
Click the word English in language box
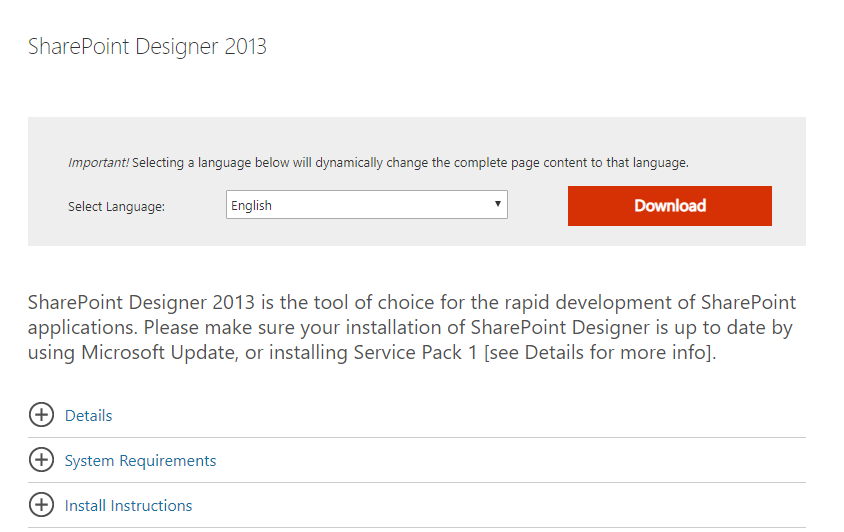[251, 206]
